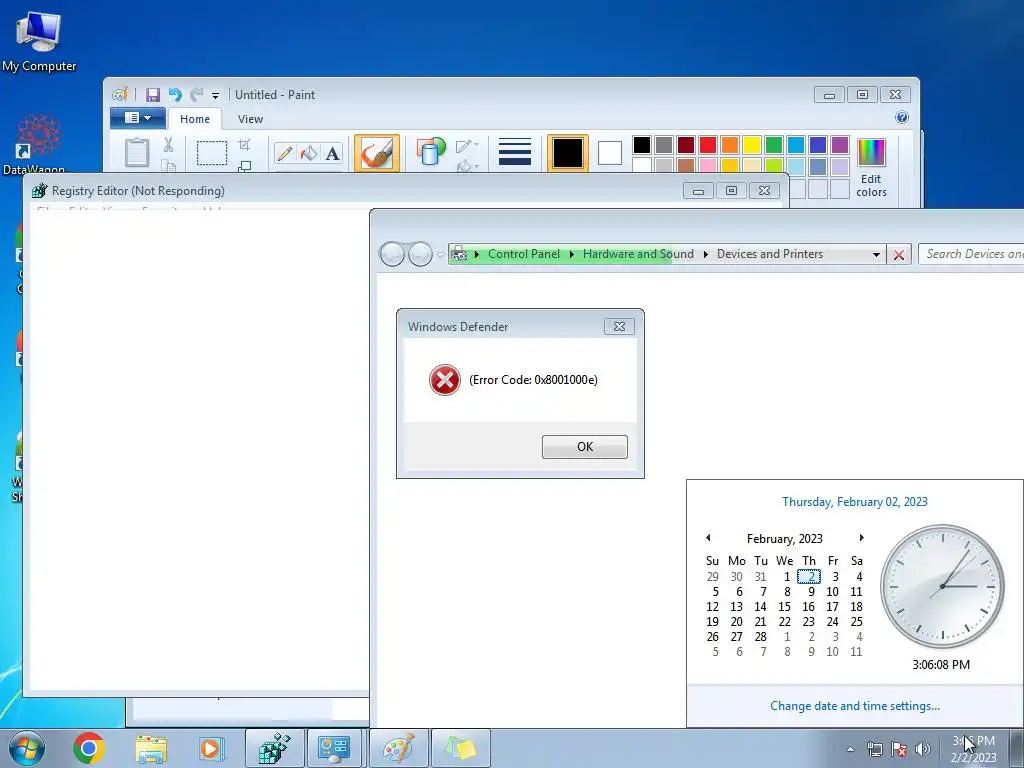Click the Crop icon in Paint
This screenshot has height=768, width=1024.
point(244,144)
